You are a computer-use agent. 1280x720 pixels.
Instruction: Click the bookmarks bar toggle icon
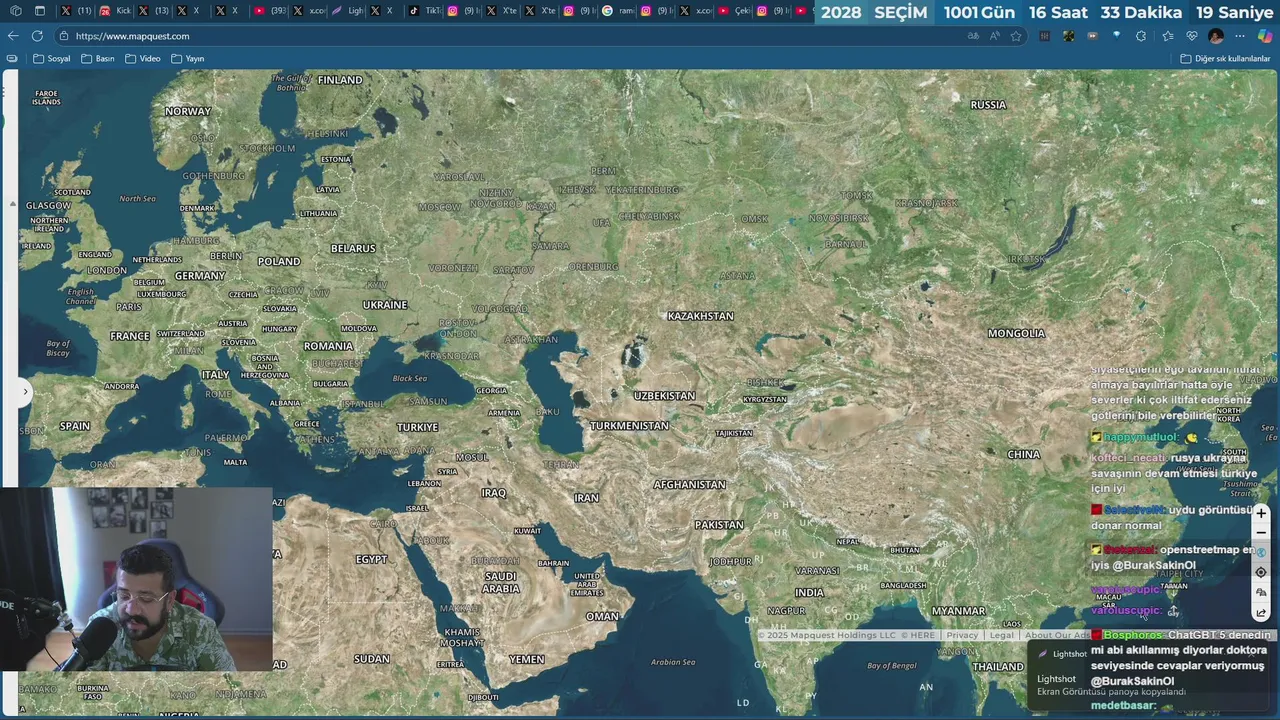[12, 59]
